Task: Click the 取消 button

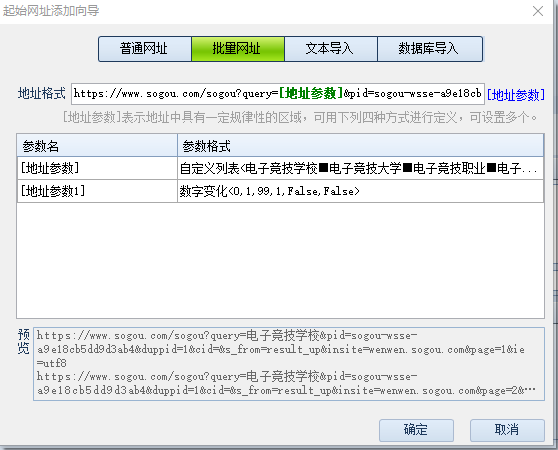Action: coord(507,430)
